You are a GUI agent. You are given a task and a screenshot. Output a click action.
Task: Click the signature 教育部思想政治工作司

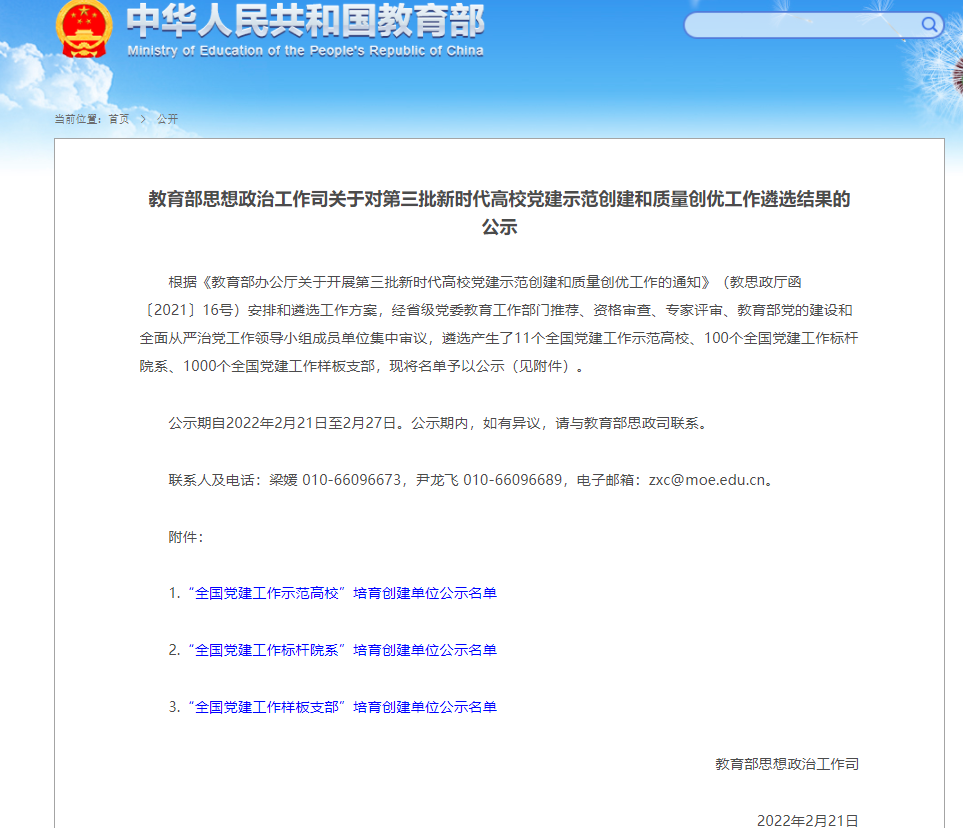[x=787, y=764]
